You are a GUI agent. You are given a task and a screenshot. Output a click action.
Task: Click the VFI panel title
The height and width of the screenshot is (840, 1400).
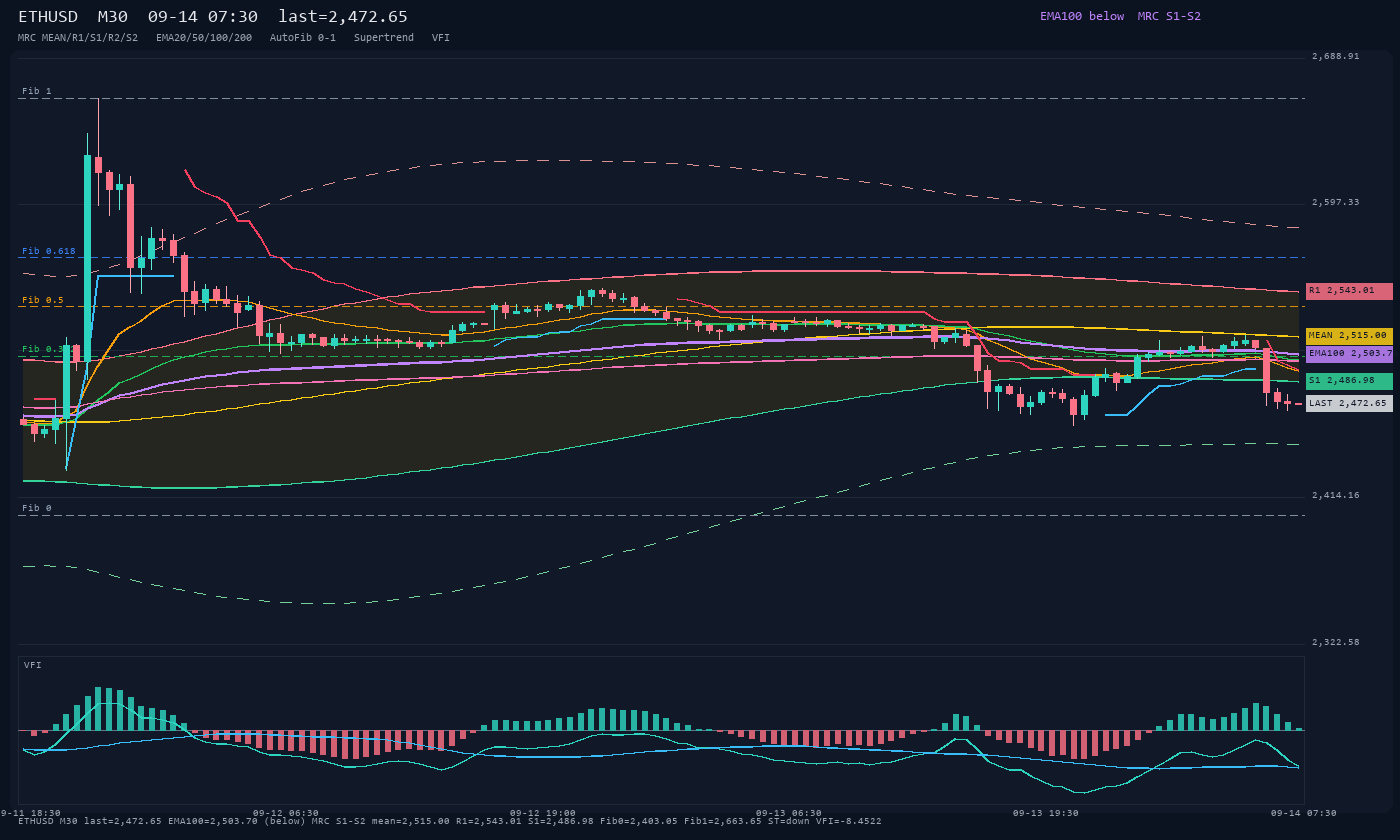(33, 665)
